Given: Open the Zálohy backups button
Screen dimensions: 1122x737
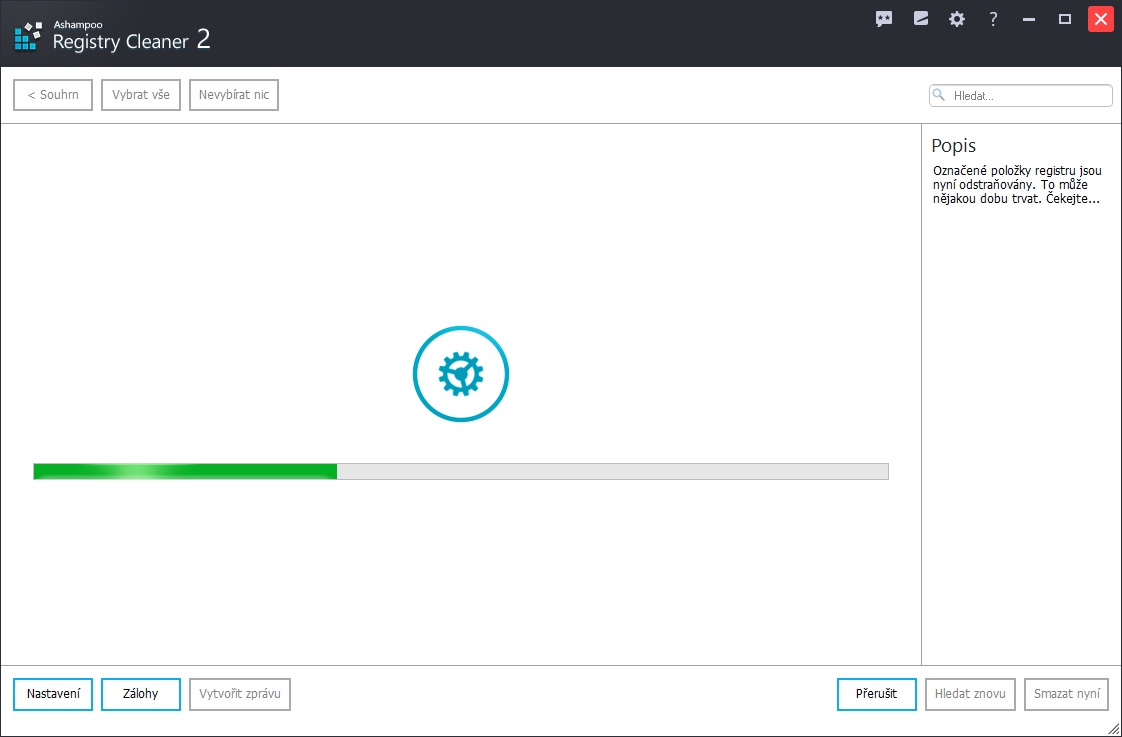Looking at the screenshot, I should coord(141,694).
